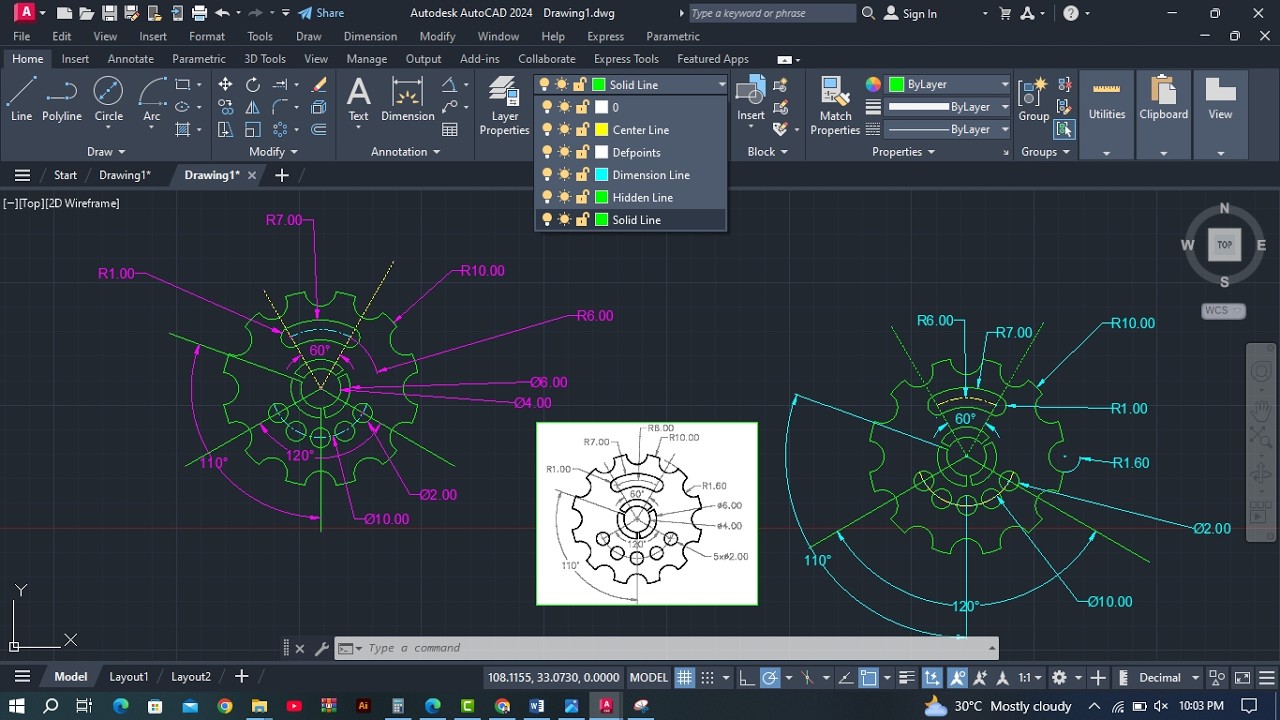This screenshot has width=1280, height=720.
Task: Click the AutoCAD icon in Windows taskbar
Action: tap(606, 706)
